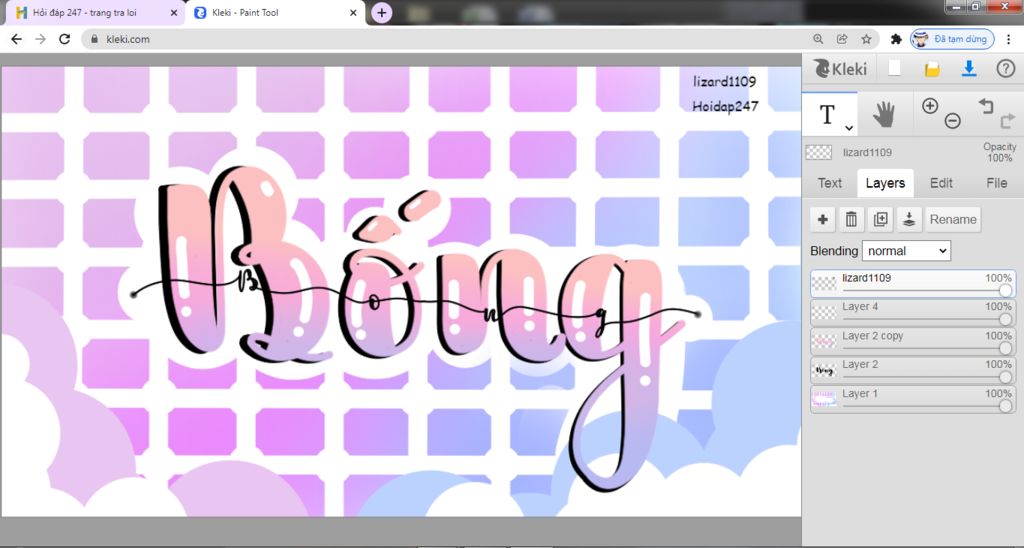Go forward in browser history
The width and height of the screenshot is (1024, 548).
pyautogui.click(x=40, y=39)
